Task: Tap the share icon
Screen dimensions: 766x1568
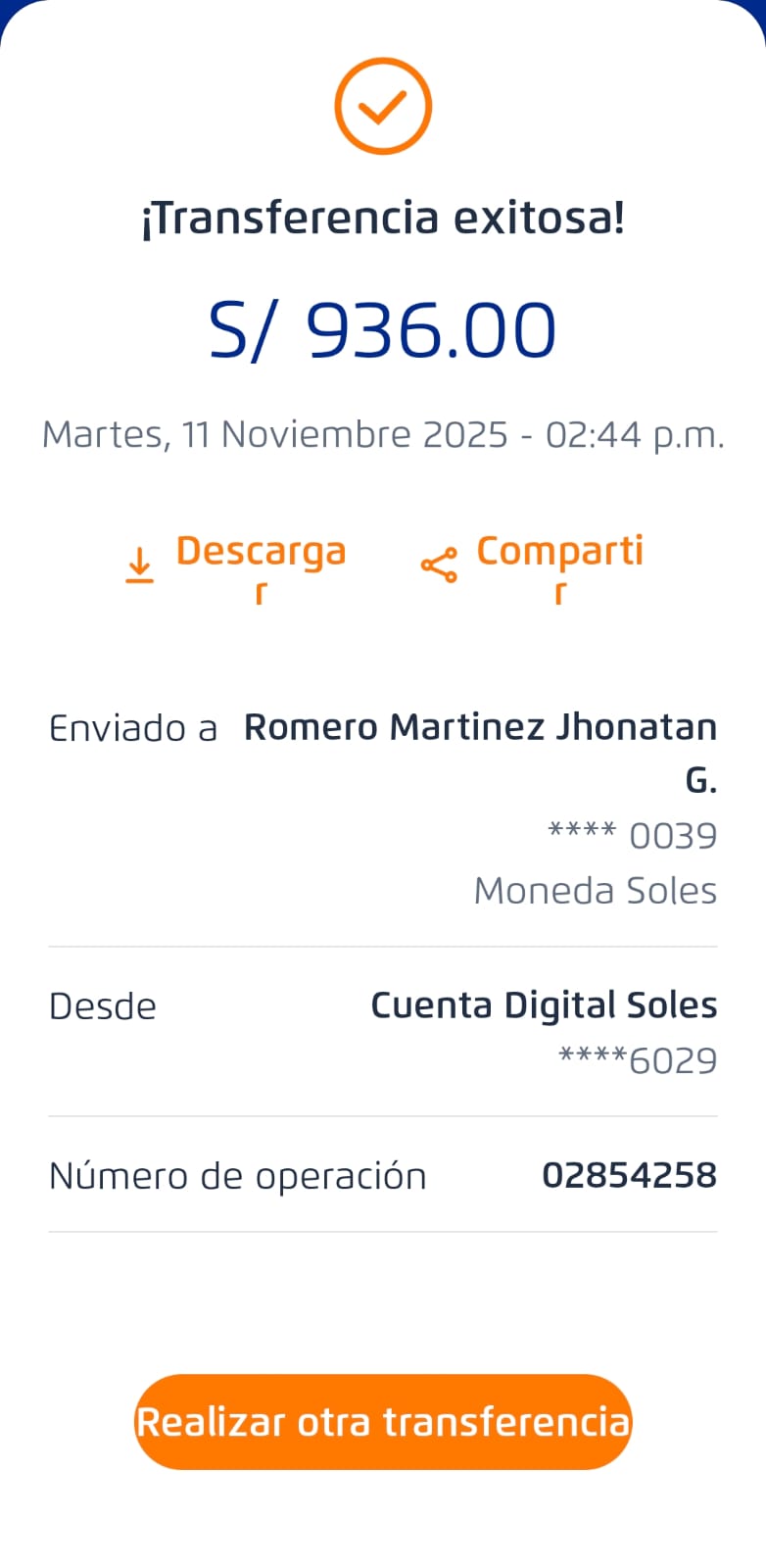Action: 439,565
